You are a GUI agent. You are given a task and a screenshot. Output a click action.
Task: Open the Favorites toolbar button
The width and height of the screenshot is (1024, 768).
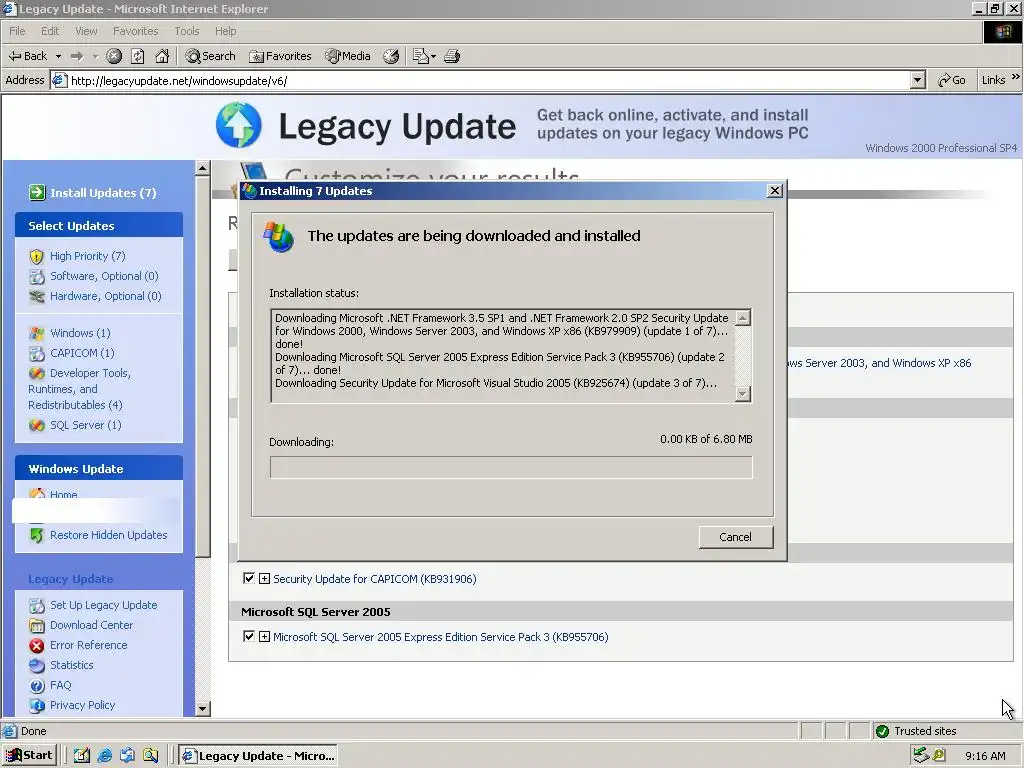(280, 56)
